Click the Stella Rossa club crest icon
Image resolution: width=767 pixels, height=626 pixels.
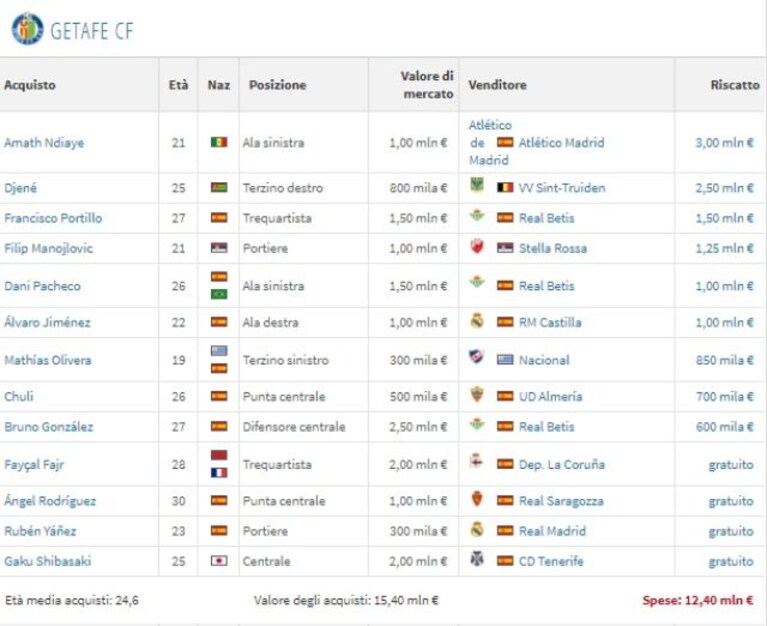point(476,246)
